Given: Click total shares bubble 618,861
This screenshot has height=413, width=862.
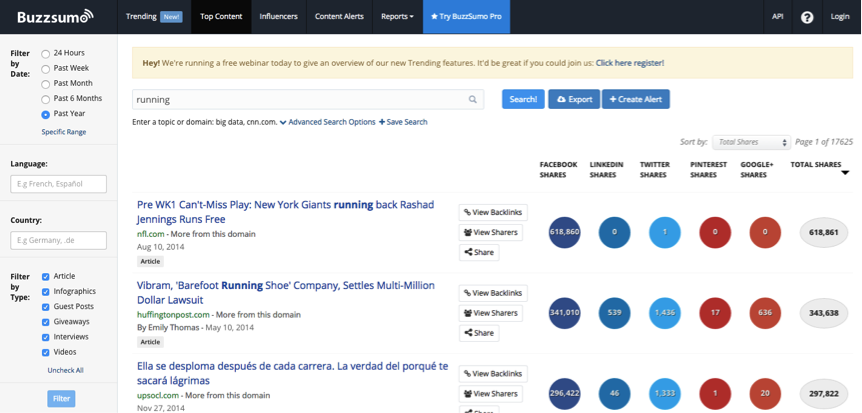Looking at the screenshot, I should click(x=824, y=232).
